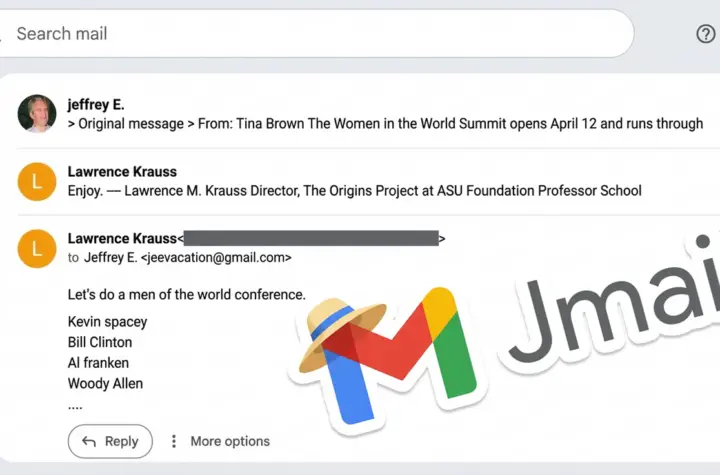Open the Lawrence Krauss name beside the redacted address
The height and width of the screenshot is (475, 720).
pyautogui.click(x=122, y=238)
